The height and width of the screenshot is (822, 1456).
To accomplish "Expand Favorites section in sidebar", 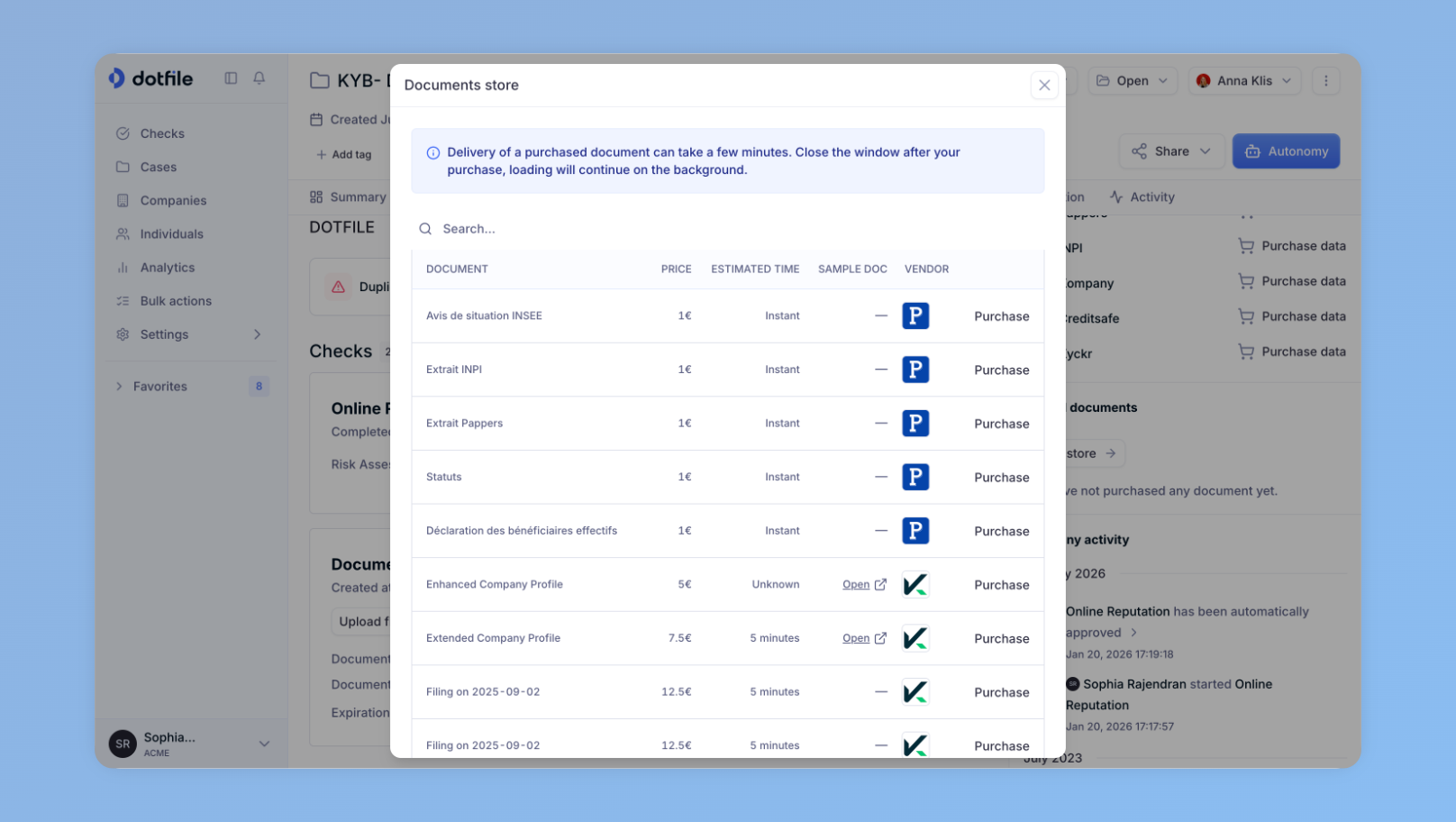I will point(119,387).
